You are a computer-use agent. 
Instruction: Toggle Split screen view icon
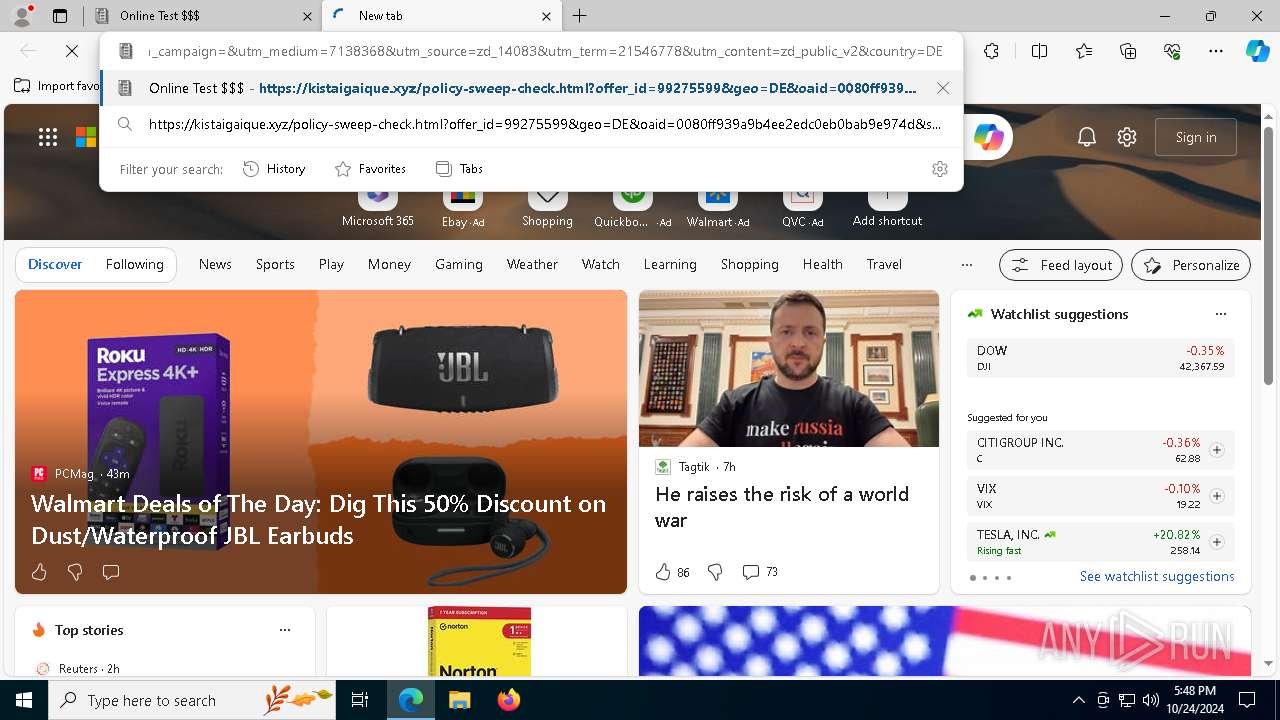(1039, 51)
